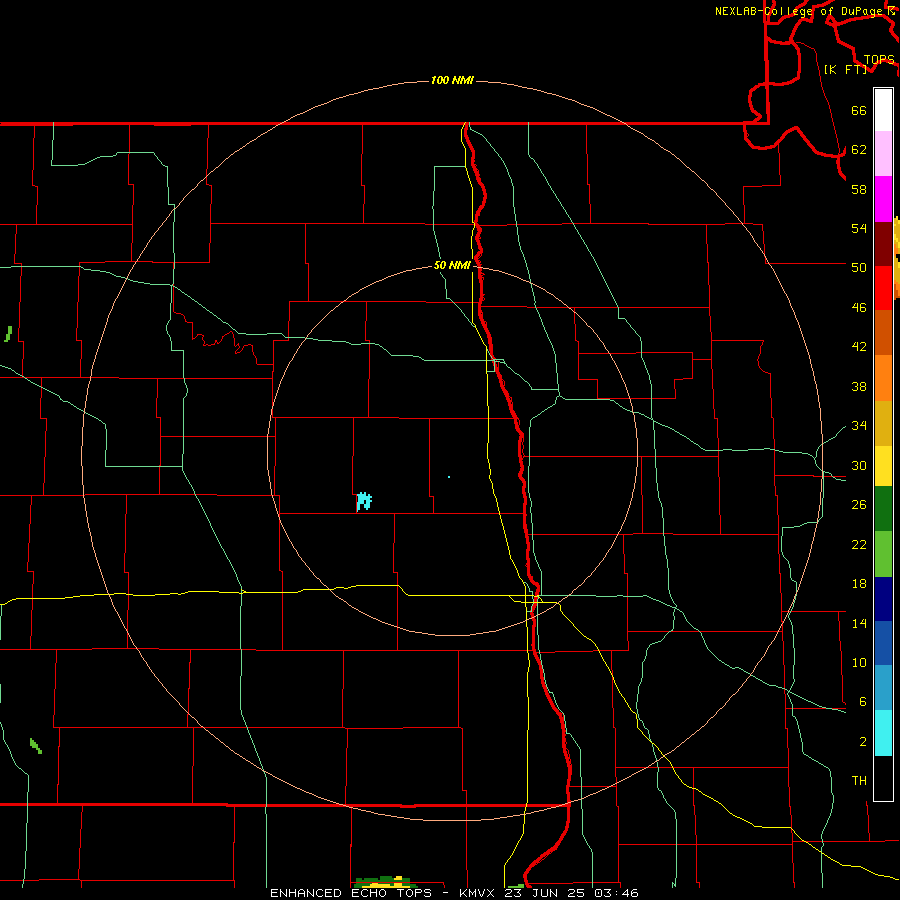Select the light green swatch near 22
The image size is (900, 900).
pos(883,554)
